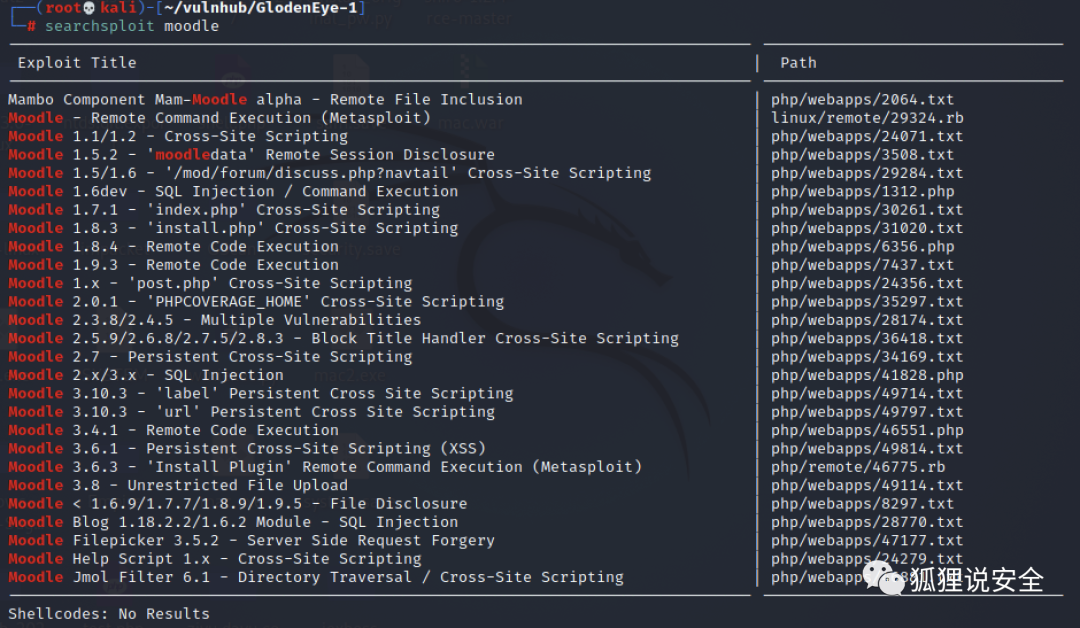Screen dimensions: 1080x628
Task: Select path 'php/webapps/49814.txt'
Action: point(867,448)
